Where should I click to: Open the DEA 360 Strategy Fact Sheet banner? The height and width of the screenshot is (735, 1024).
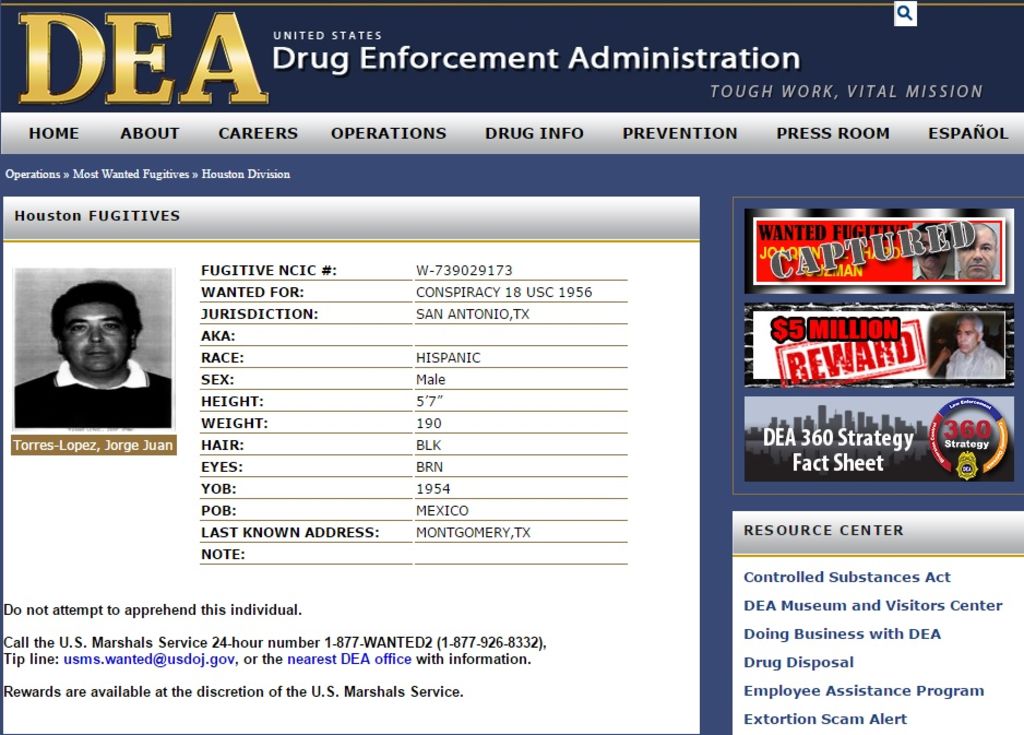[x=878, y=439]
